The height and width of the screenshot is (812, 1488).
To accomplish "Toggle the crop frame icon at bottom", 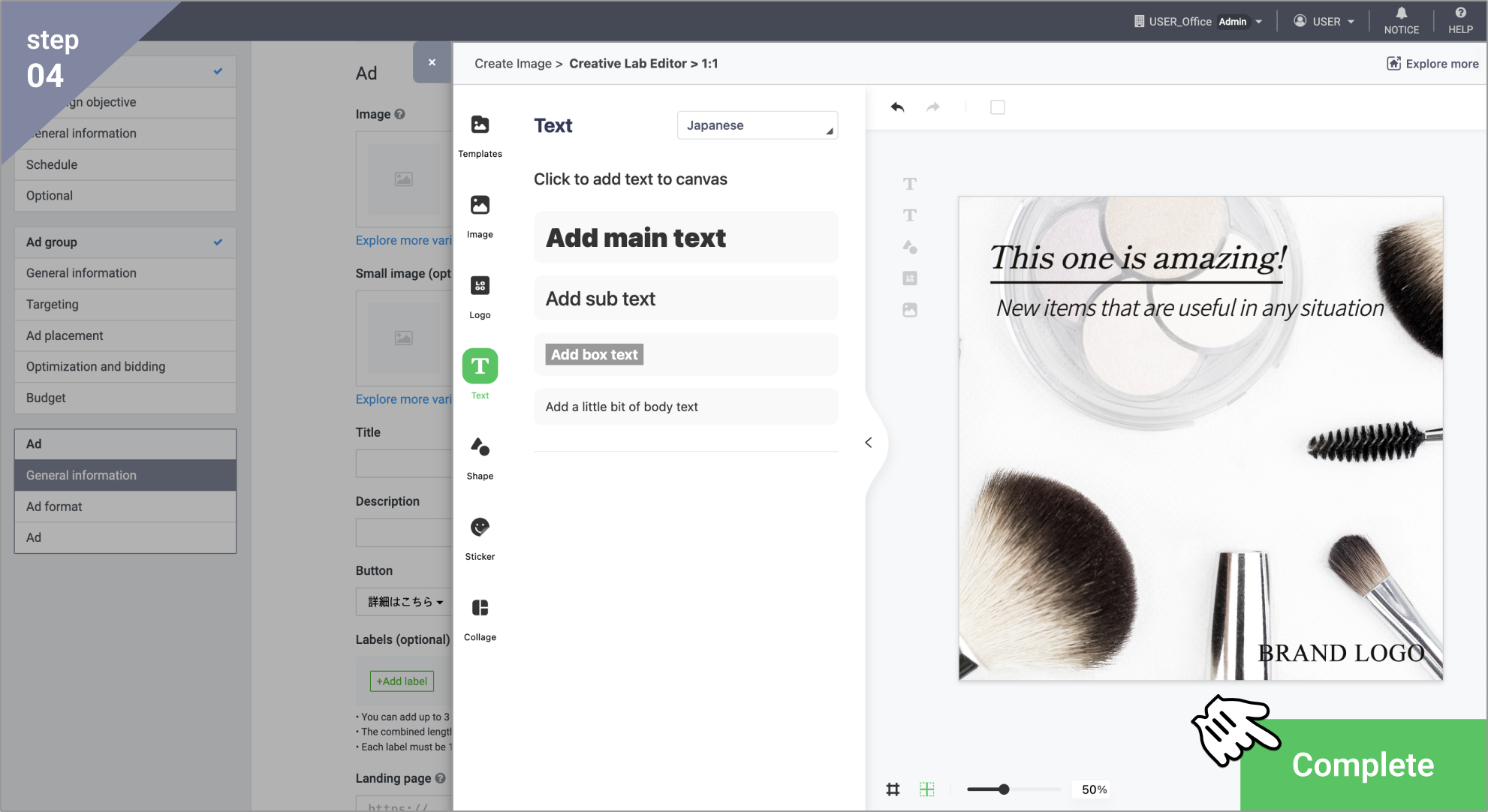I will 893,789.
